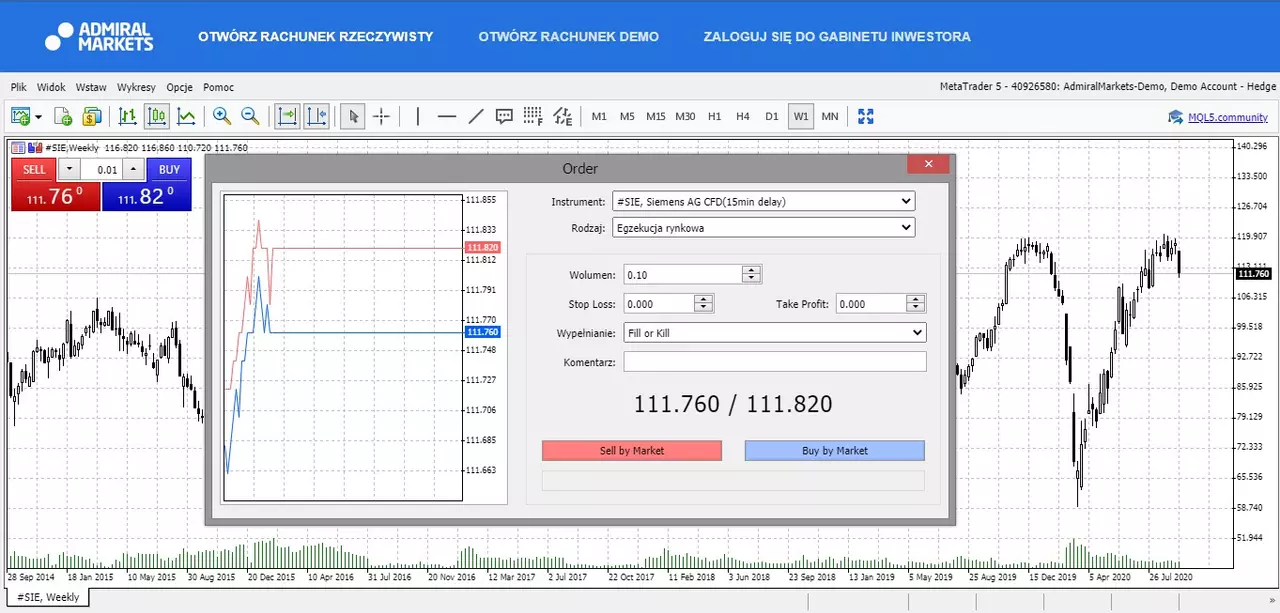Select the W1 weekly timeframe
Viewport: 1280px width, 613px height.
coord(801,116)
